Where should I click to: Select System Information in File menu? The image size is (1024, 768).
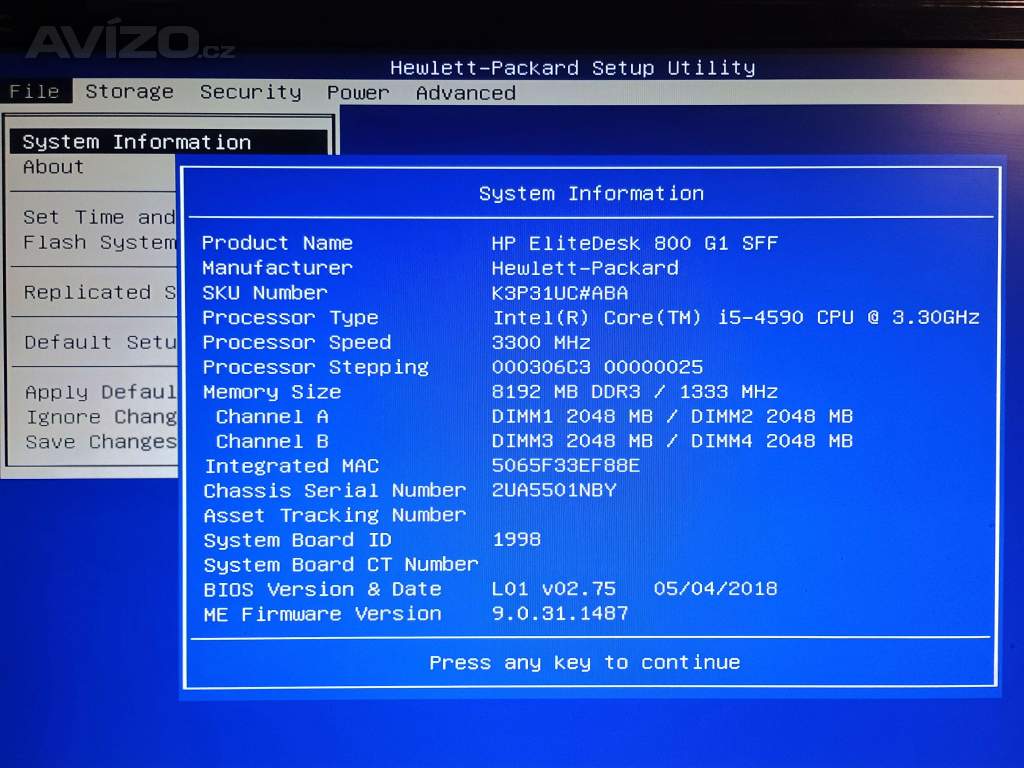click(x=168, y=142)
